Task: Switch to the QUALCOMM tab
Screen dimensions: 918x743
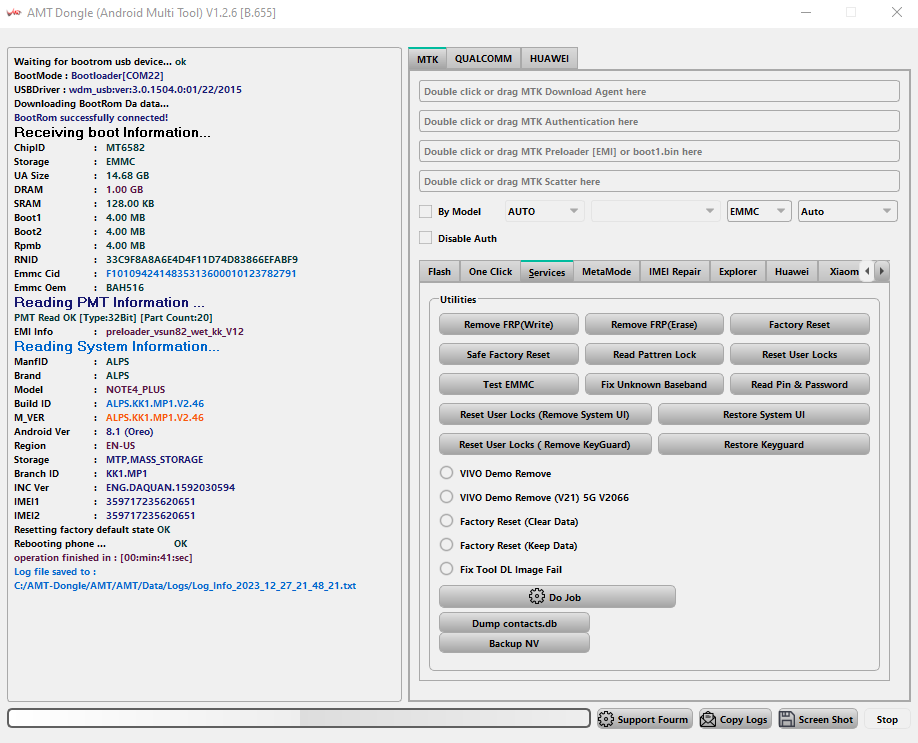Action: pyautogui.click(x=484, y=59)
